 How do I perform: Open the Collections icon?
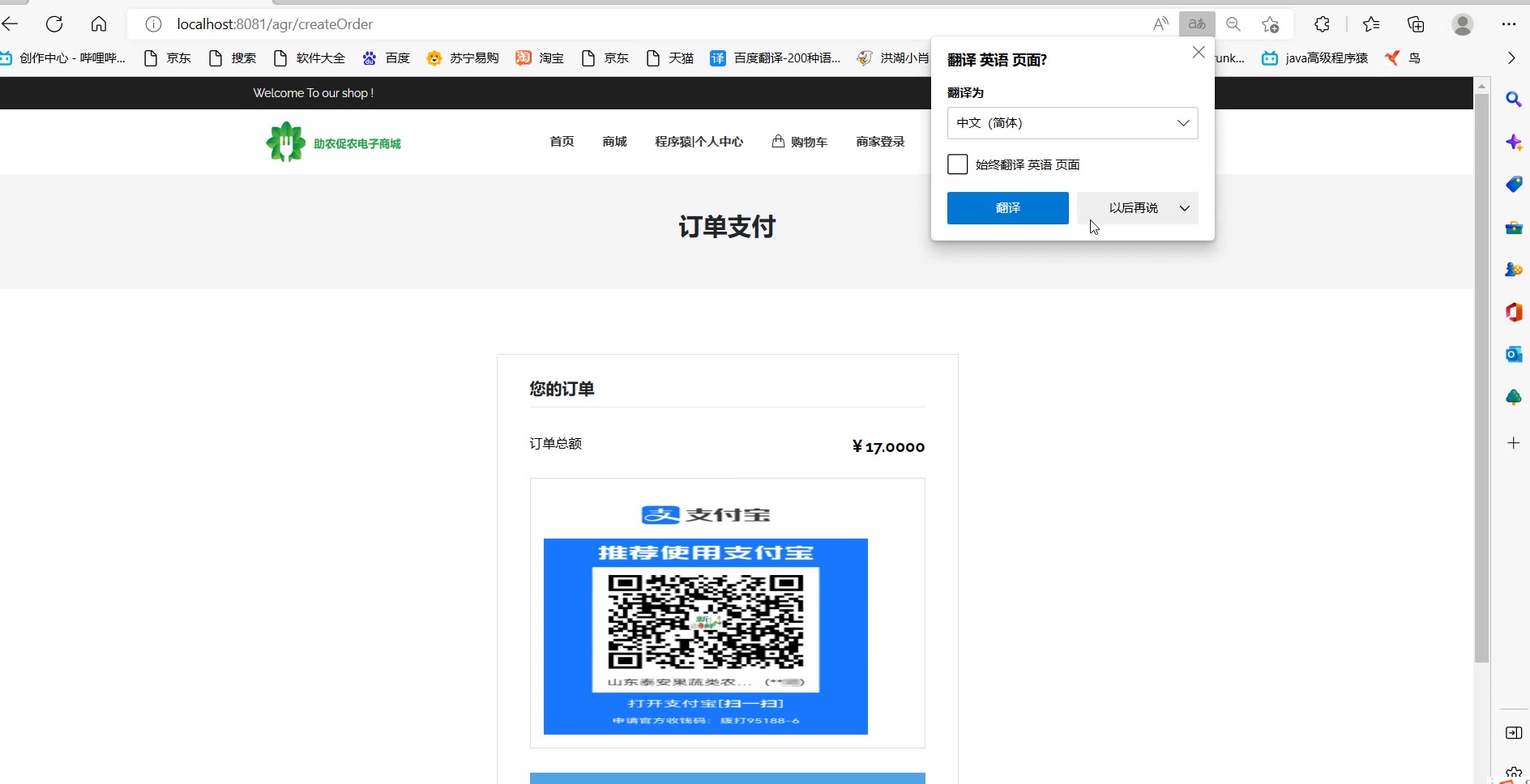click(x=1416, y=24)
